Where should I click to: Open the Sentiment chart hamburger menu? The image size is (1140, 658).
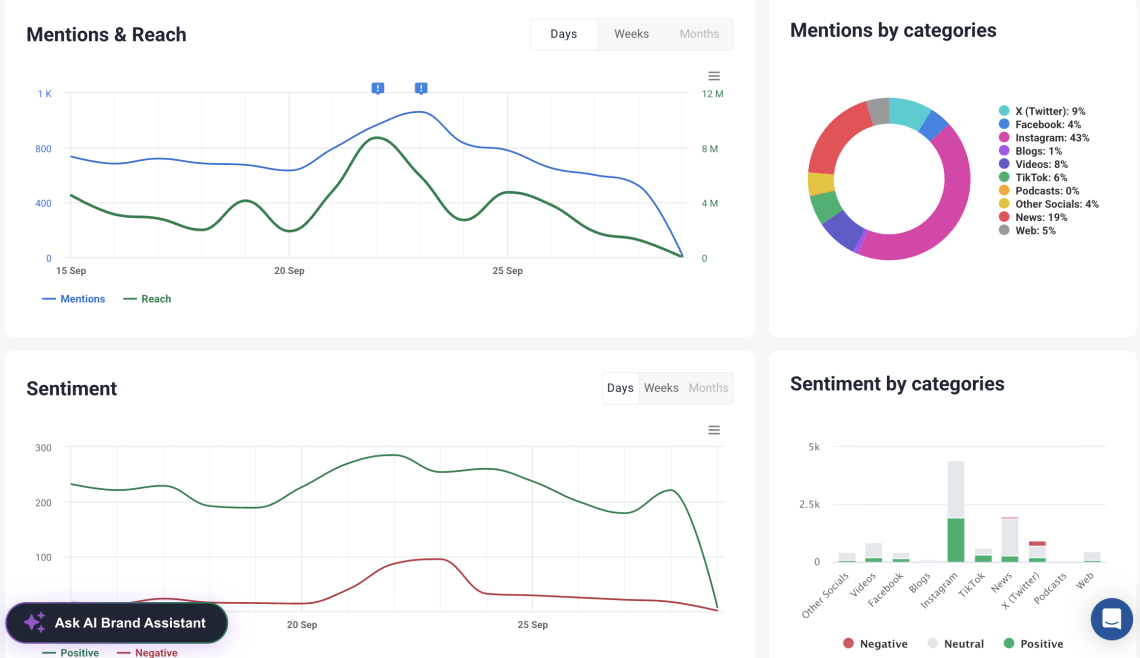[x=714, y=430]
